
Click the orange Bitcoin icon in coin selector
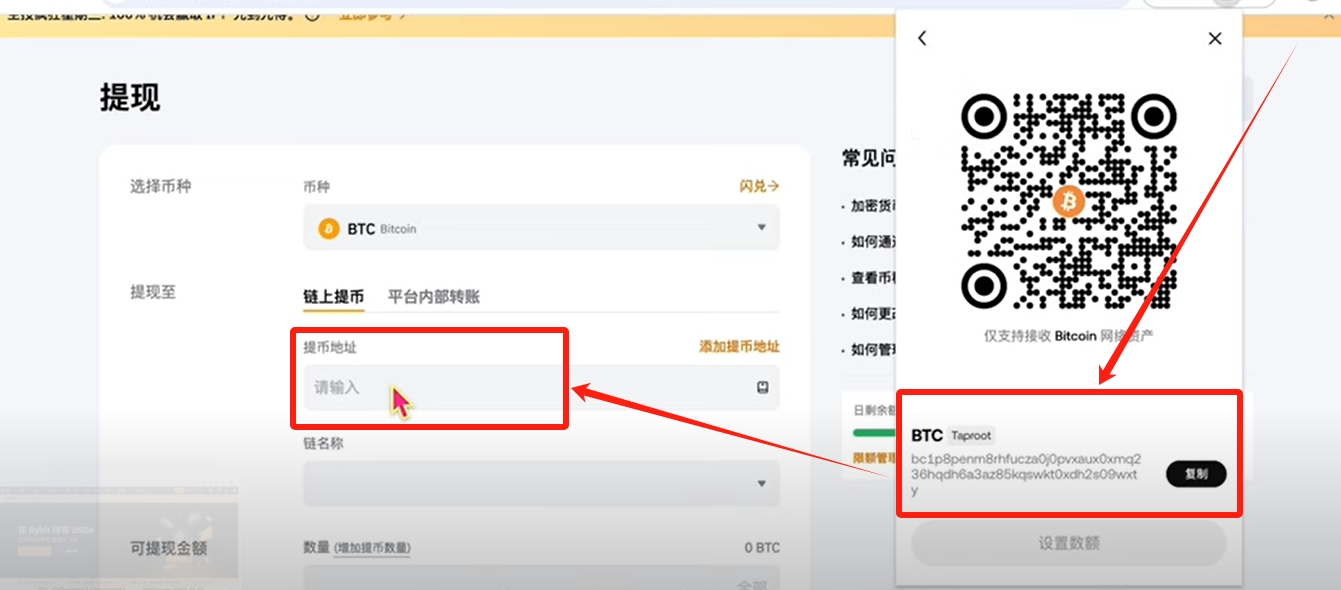(x=329, y=229)
